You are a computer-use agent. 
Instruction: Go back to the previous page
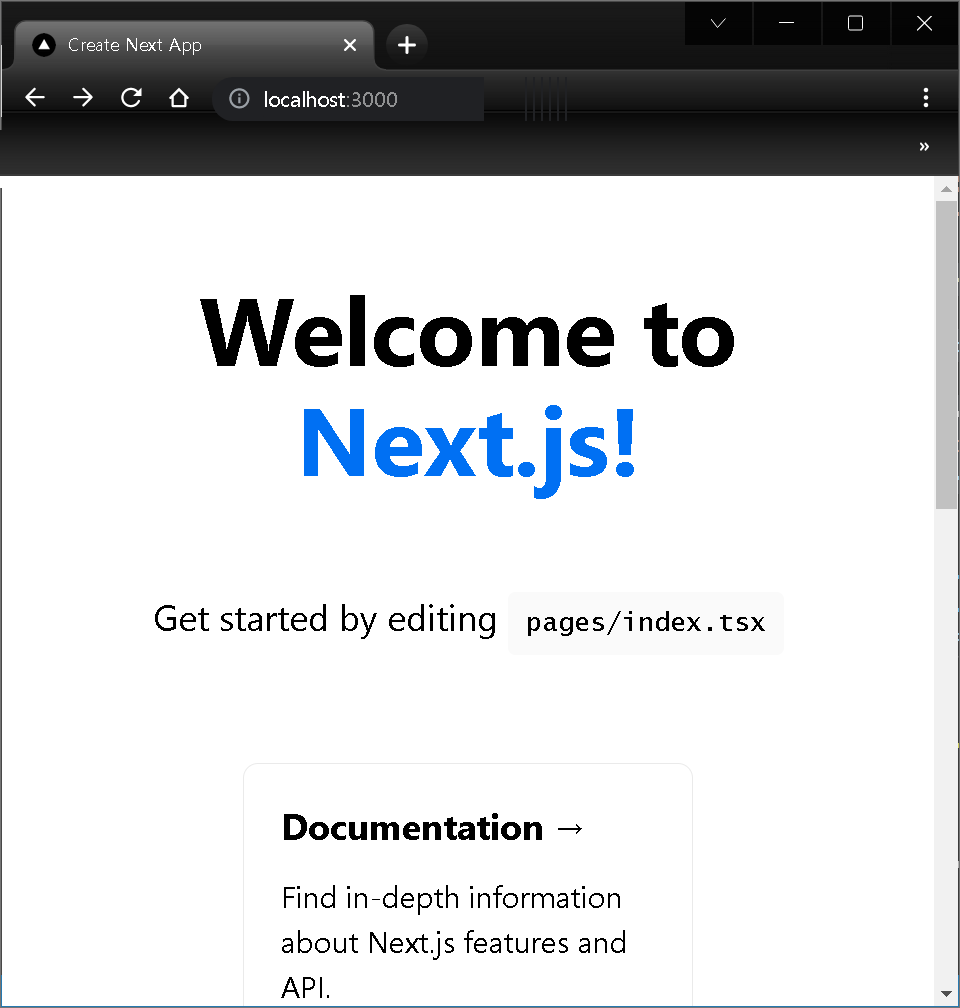pos(35,98)
